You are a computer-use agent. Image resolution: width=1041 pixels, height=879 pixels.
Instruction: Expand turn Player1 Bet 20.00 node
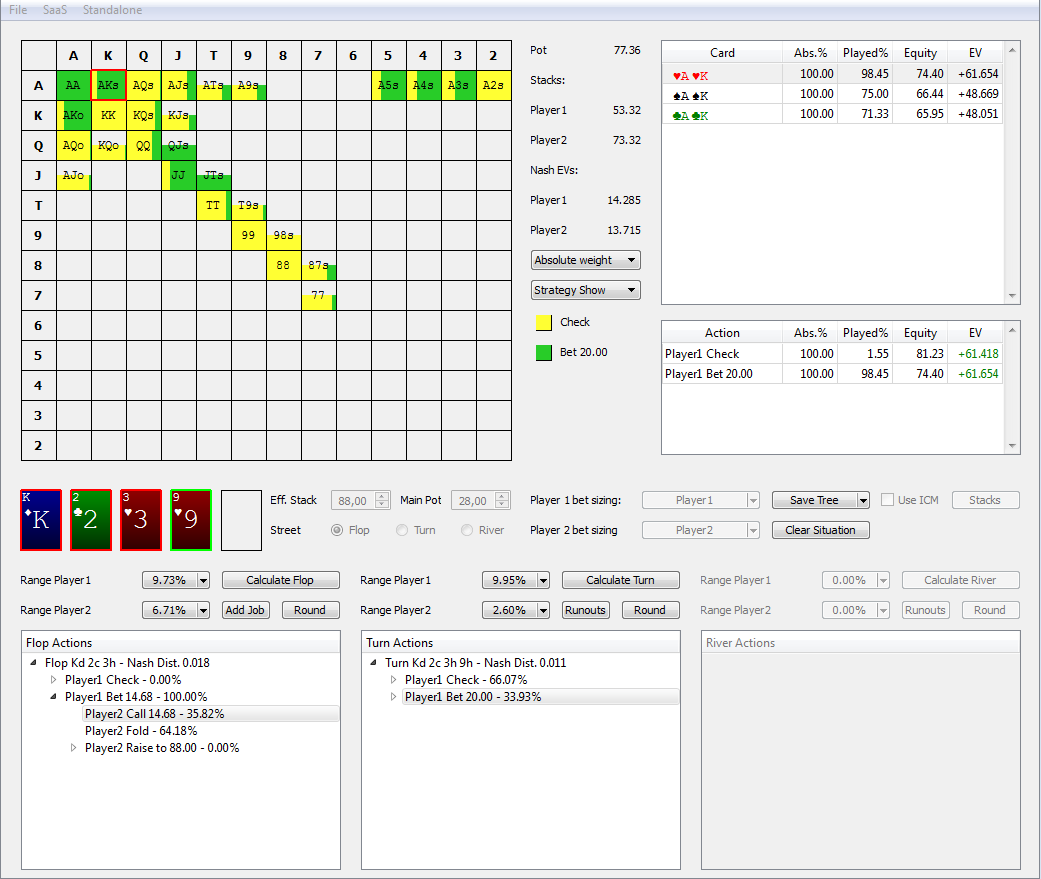[394, 696]
